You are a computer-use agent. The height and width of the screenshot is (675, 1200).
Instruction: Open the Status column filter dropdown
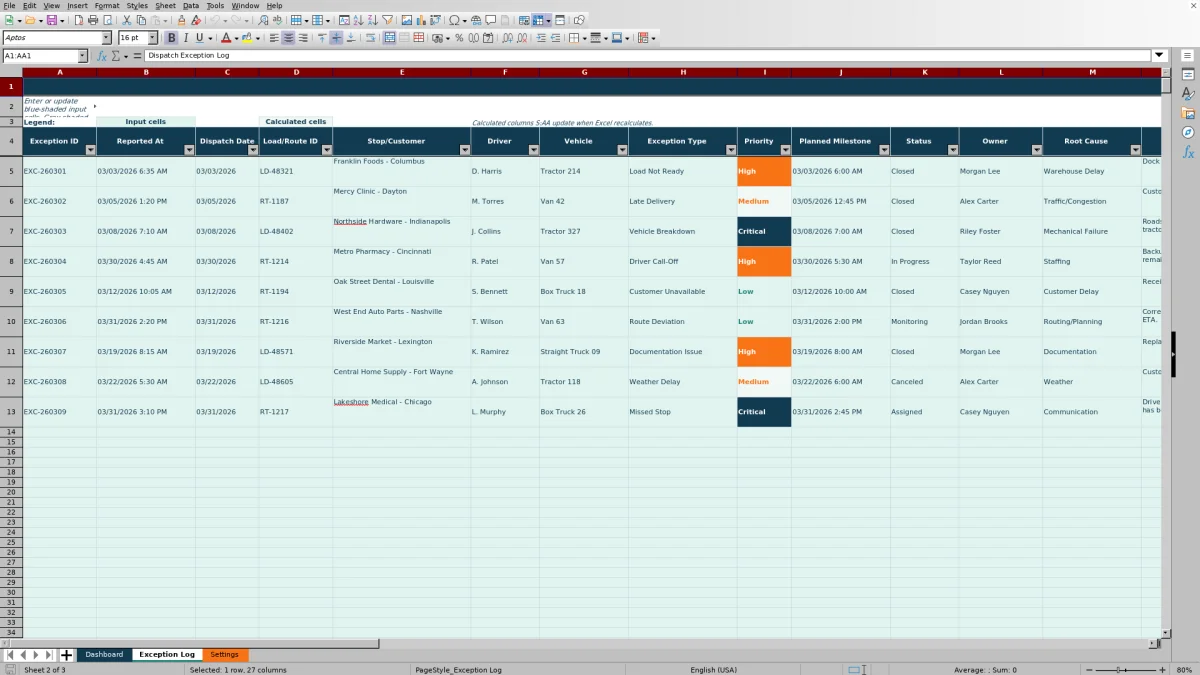pos(952,150)
